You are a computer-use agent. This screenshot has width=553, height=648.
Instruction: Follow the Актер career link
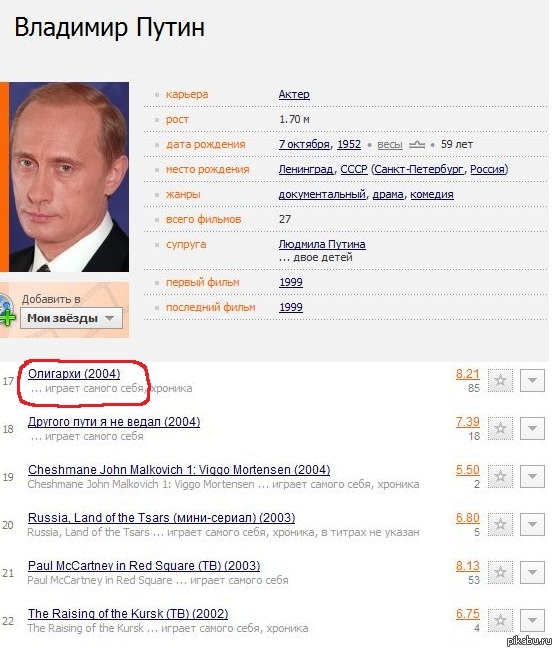click(294, 94)
